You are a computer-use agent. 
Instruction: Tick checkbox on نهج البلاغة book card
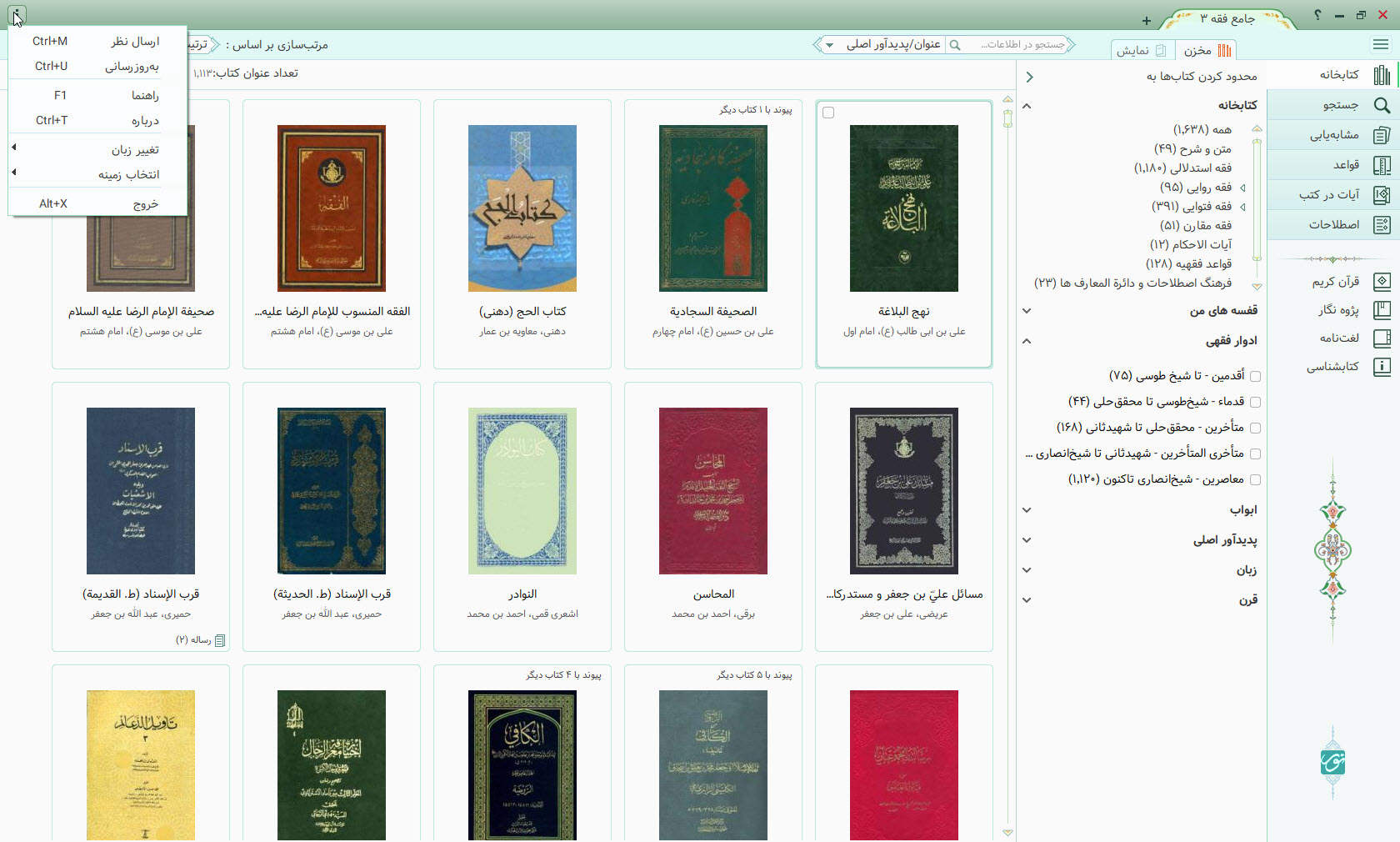[828, 113]
